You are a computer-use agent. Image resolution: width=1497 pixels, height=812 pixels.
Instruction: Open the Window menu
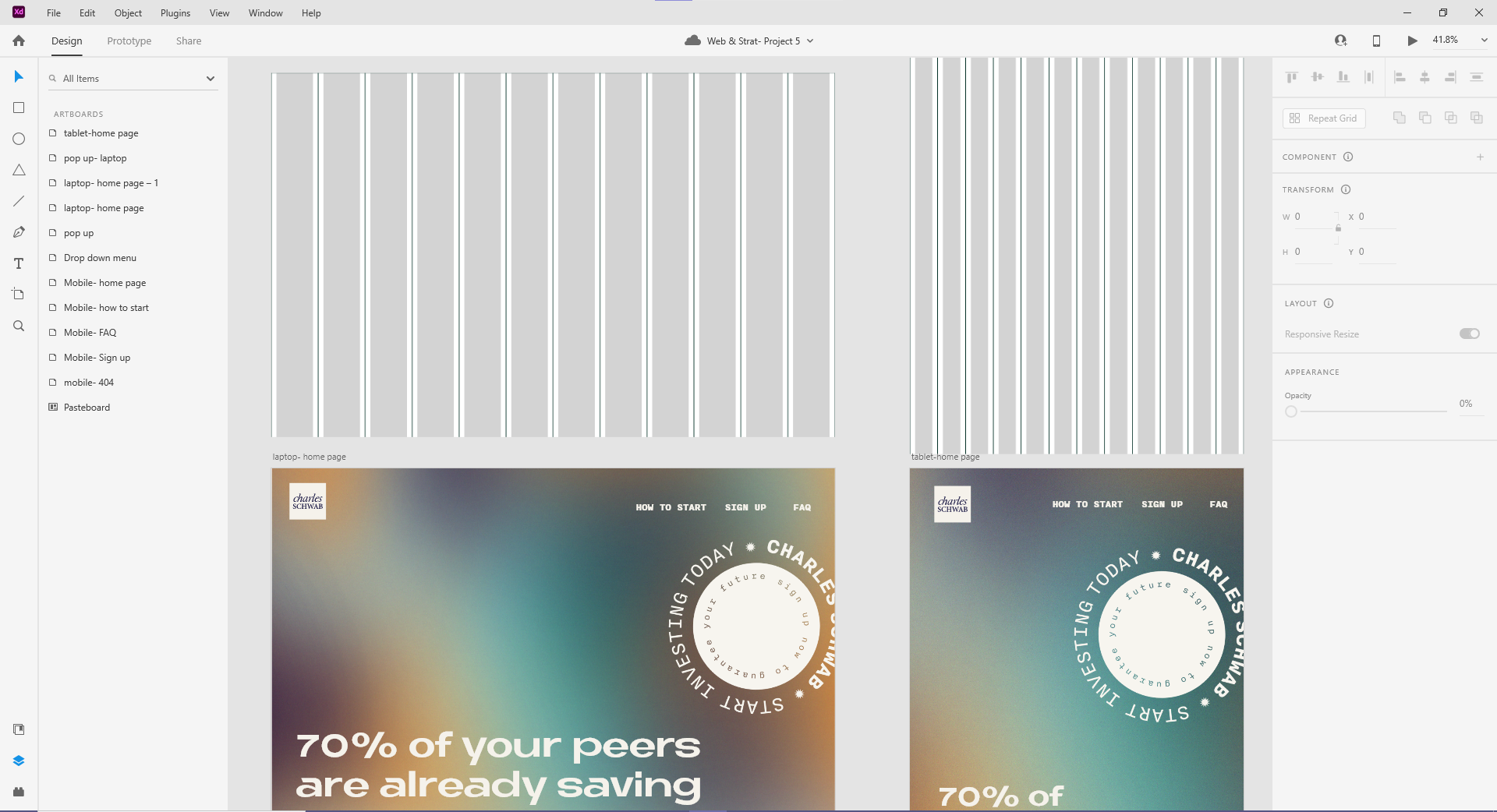[x=265, y=13]
